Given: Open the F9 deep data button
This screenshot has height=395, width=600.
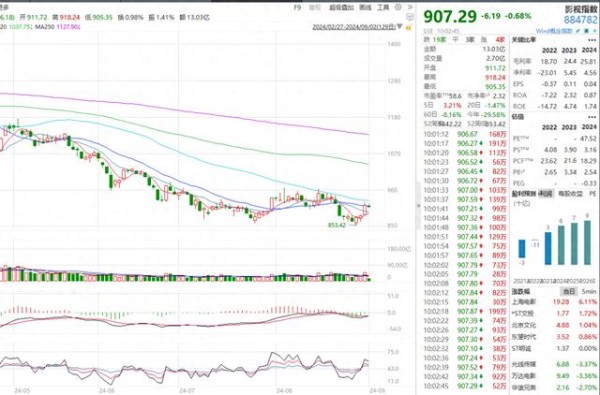Looking at the screenshot, I should click(x=297, y=7).
